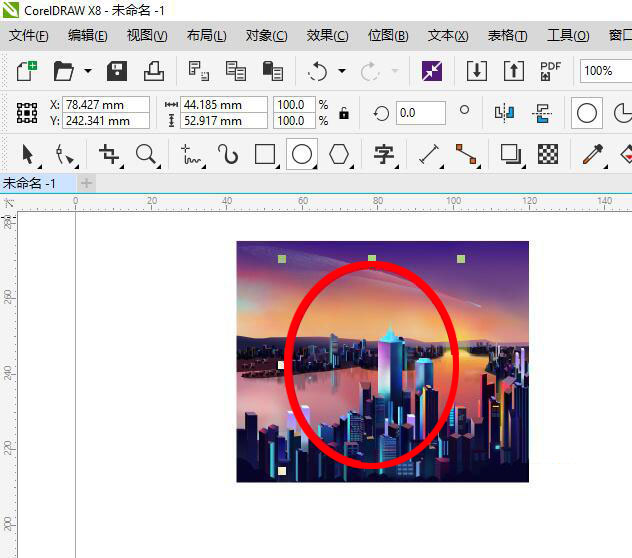Edit the width field 44.185 mm
Viewport: 632px width, 558px height.
(224, 105)
